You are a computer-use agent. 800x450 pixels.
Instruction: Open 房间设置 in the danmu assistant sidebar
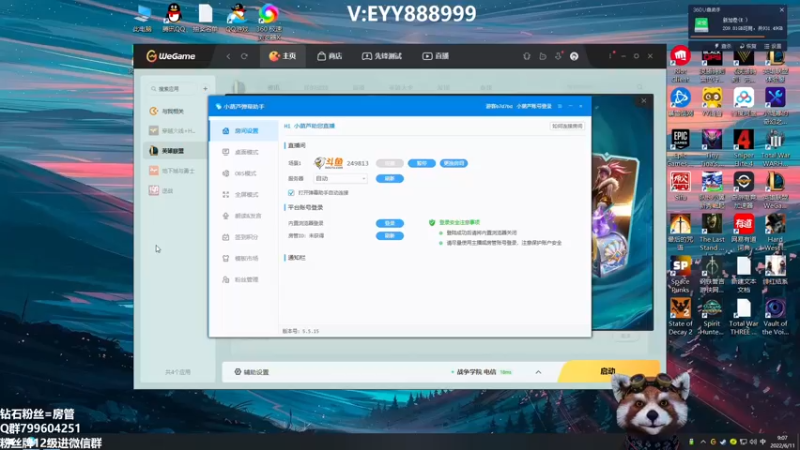pos(243,131)
